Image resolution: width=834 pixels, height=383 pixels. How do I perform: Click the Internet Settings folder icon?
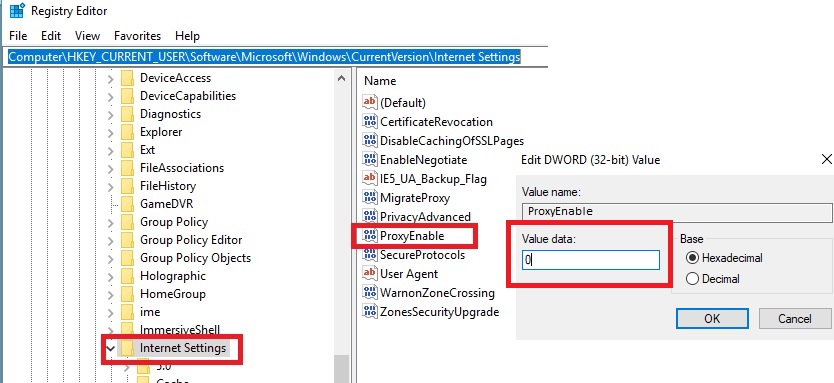point(127,348)
